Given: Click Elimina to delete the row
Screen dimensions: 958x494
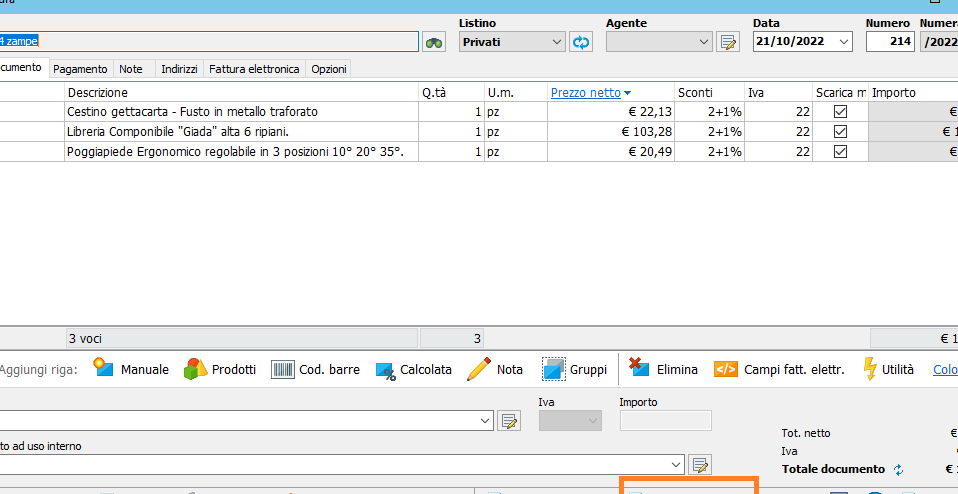Looking at the screenshot, I should tap(663, 369).
